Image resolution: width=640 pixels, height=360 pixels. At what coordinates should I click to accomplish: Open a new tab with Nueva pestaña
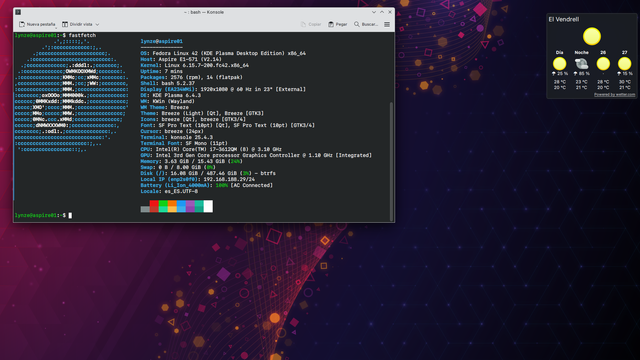point(37,24)
